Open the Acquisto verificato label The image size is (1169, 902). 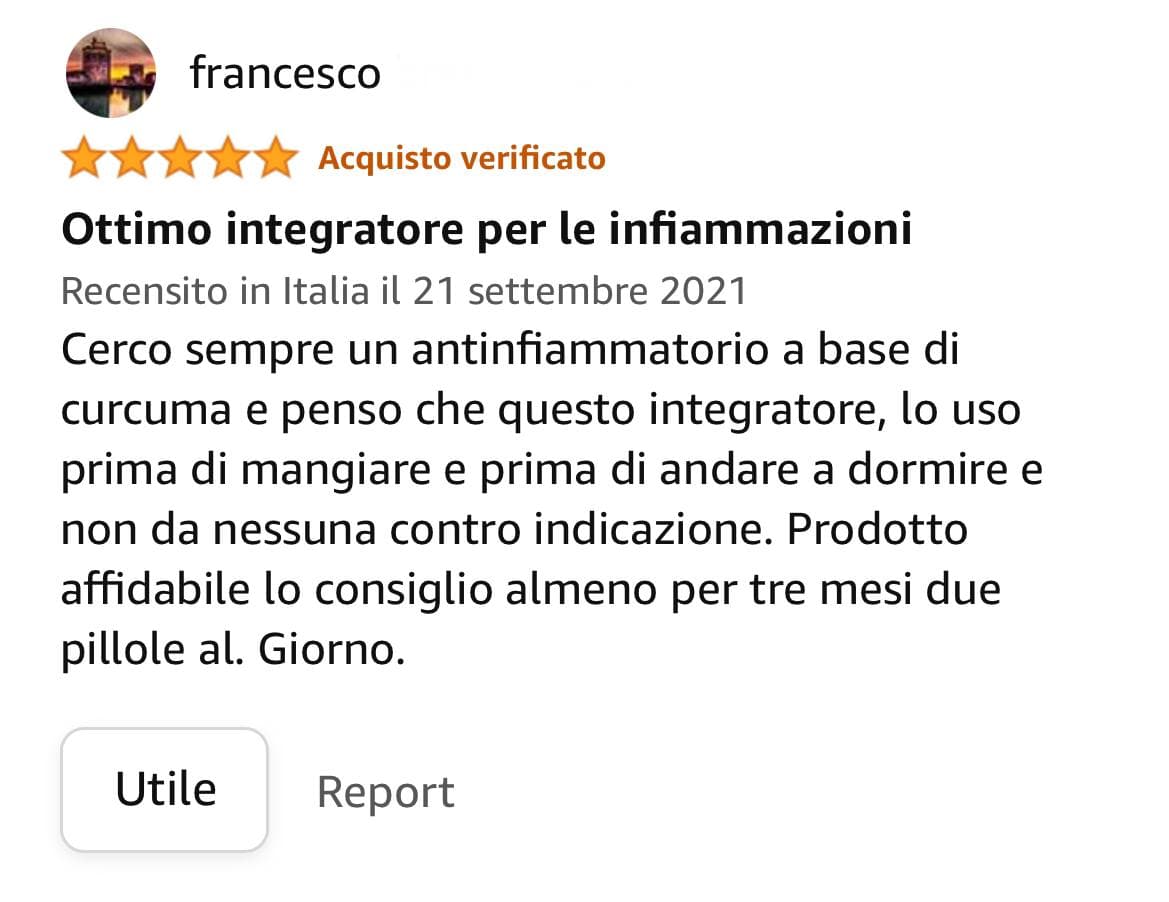pos(462,159)
